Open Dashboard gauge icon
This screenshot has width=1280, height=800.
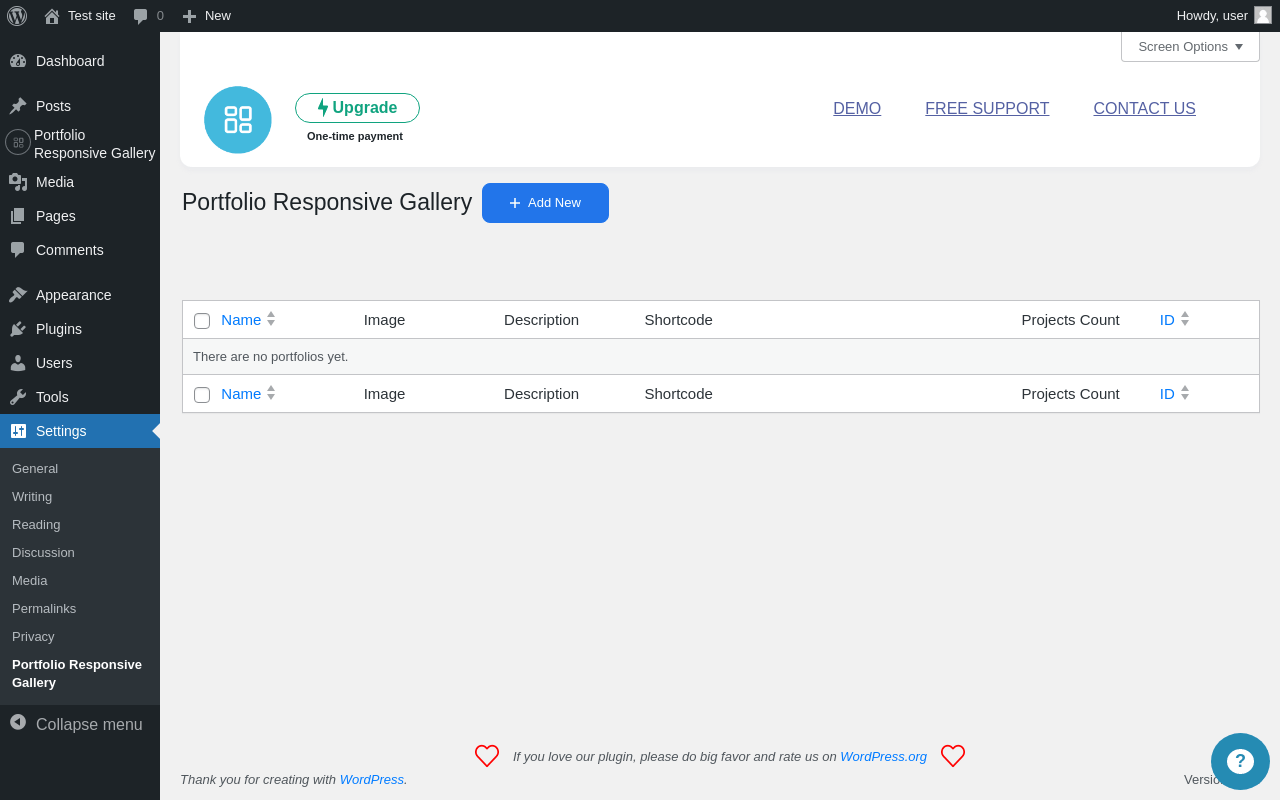pyautogui.click(x=18, y=61)
